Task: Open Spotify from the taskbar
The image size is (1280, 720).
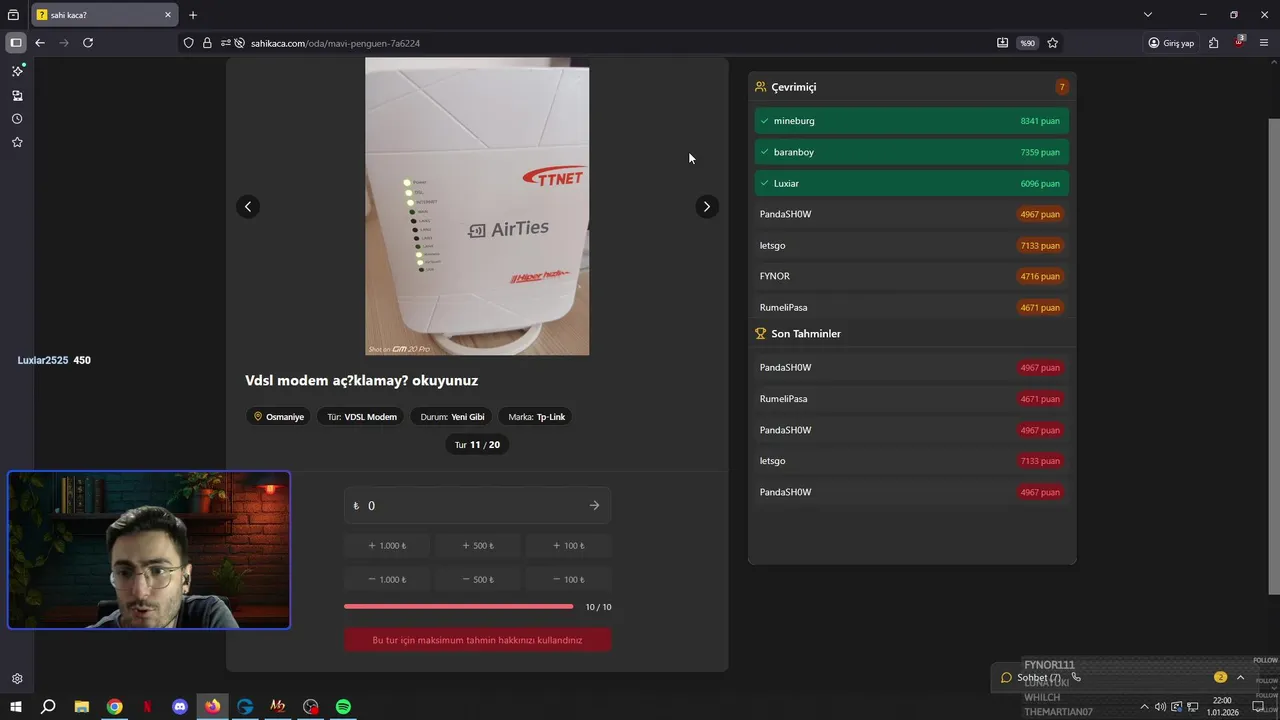Action: [x=343, y=707]
